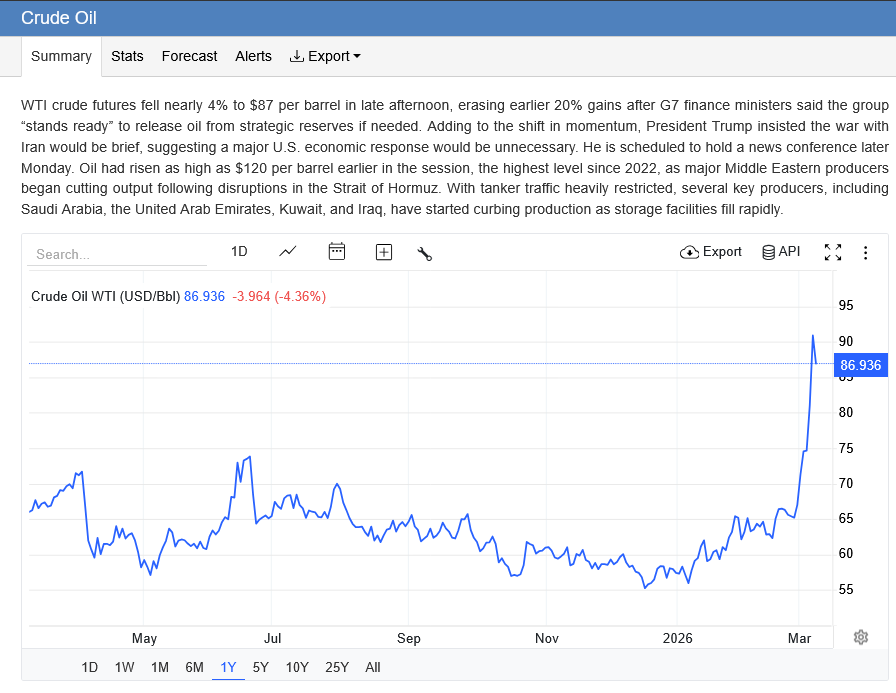This screenshot has height=693, width=896.
Task: Click the cloud Export button in chart toolbar
Action: click(710, 252)
